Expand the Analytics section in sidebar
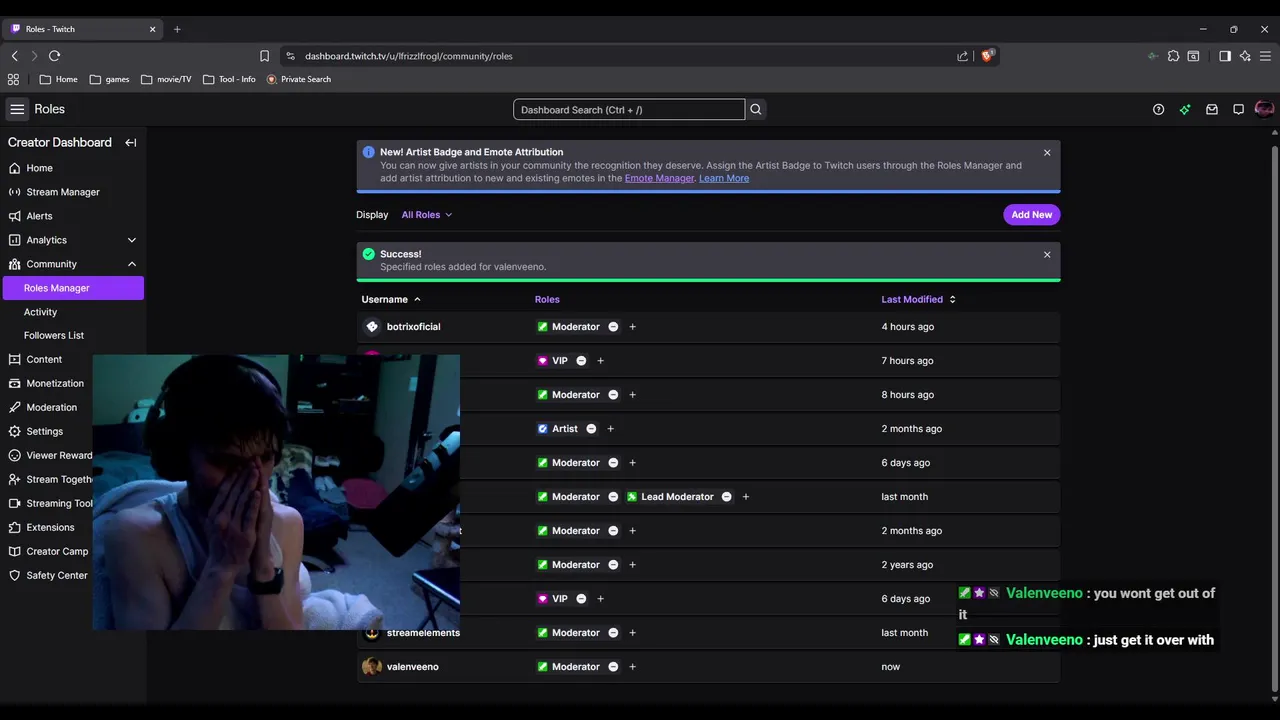This screenshot has height=720, width=1280. [x=132, y=240]
